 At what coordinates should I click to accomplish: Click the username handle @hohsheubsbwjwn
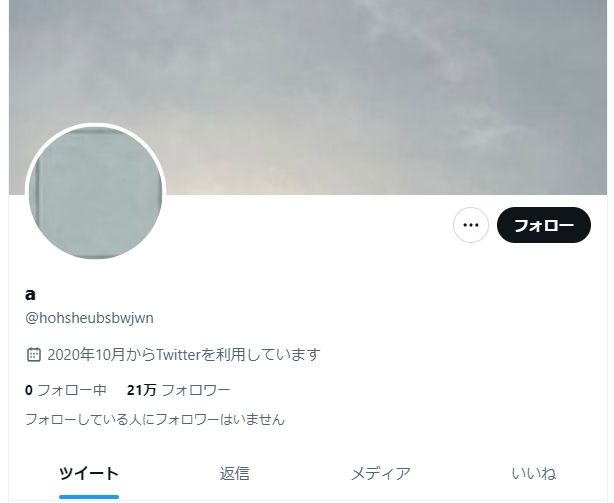click(x=89, y=318)
